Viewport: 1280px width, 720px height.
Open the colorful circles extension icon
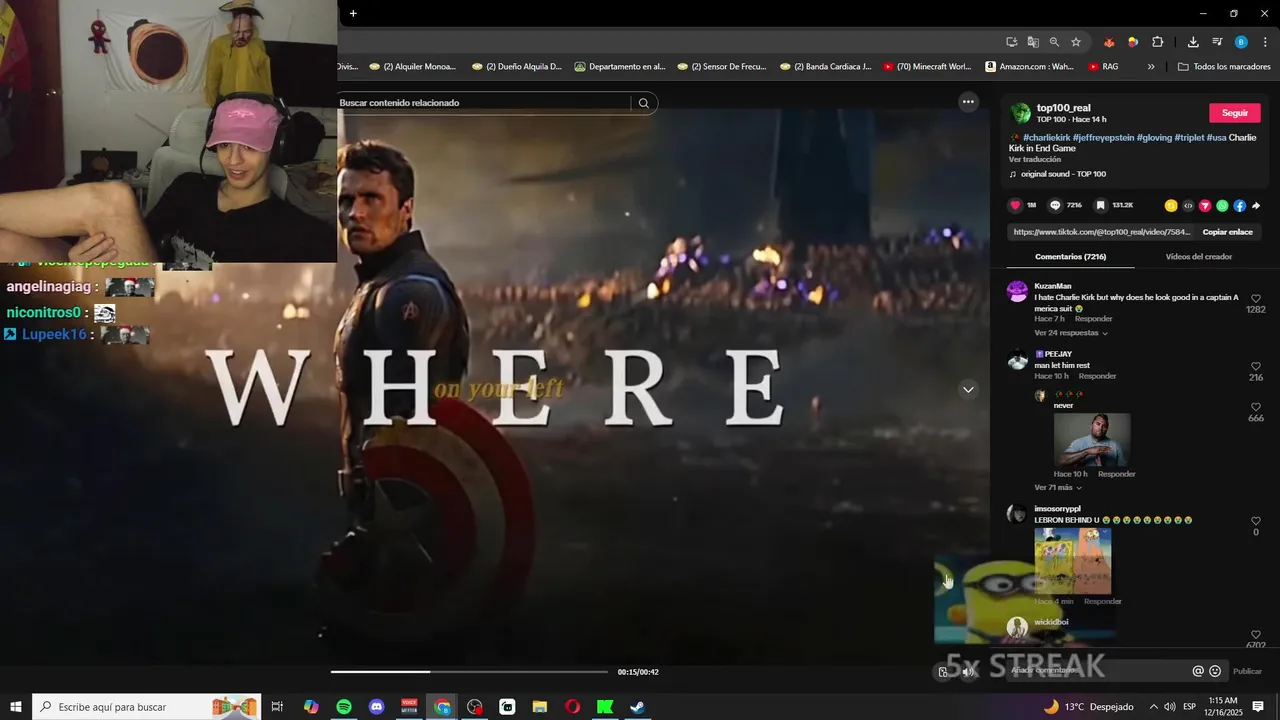1133,42
